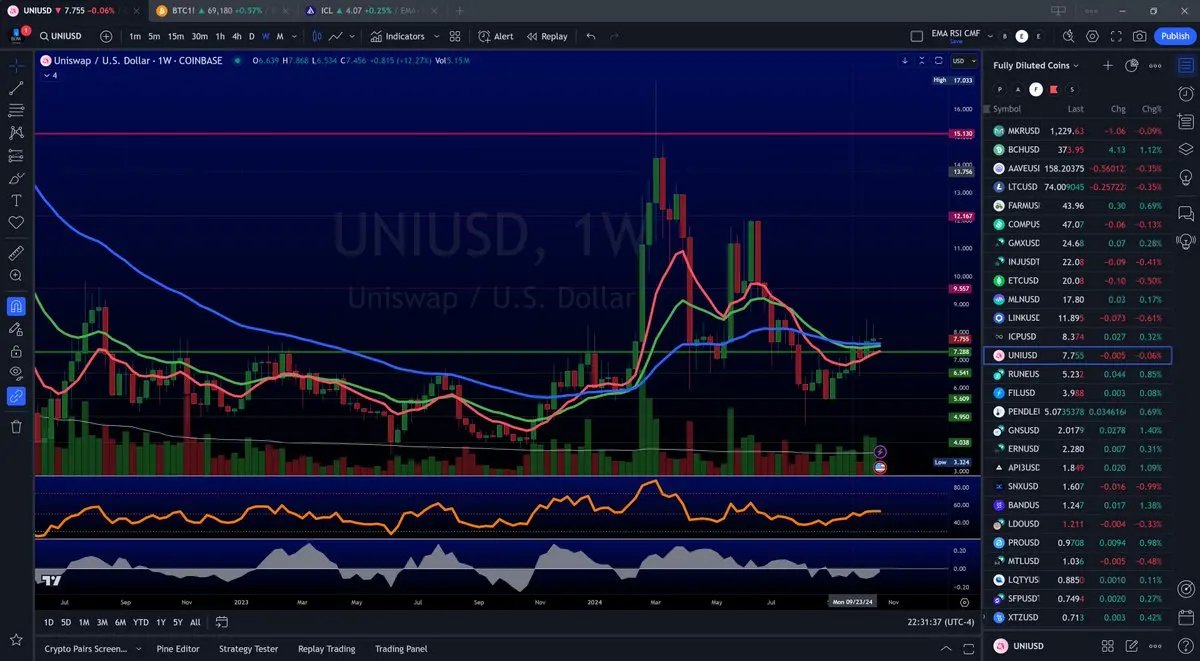Switch to the ICL tab
Screen dimensions: 1200x661
372,10
